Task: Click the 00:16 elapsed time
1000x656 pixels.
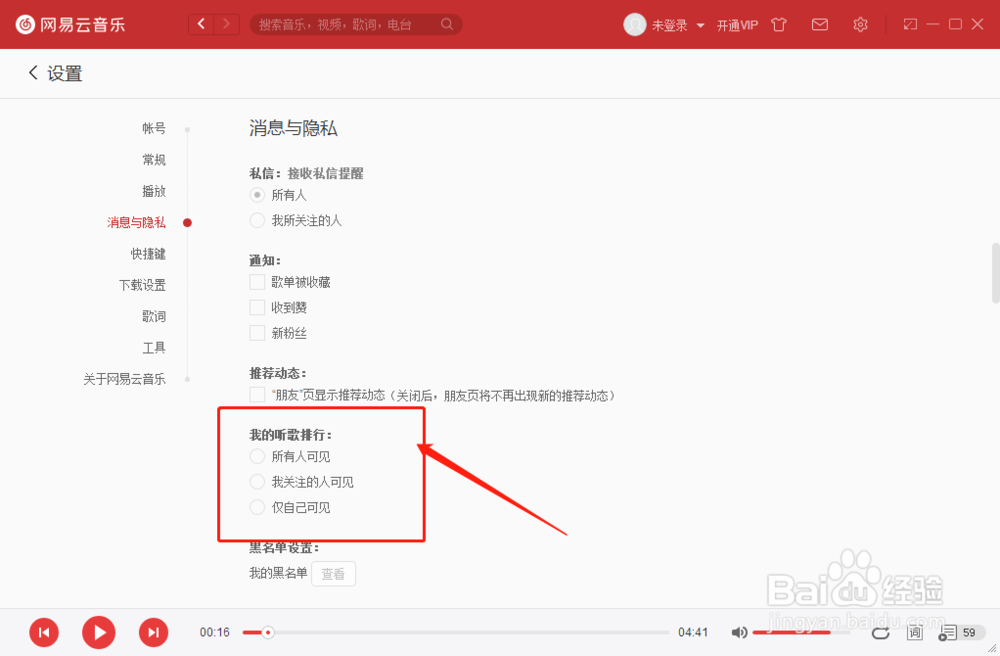Action: pos(214,632)
